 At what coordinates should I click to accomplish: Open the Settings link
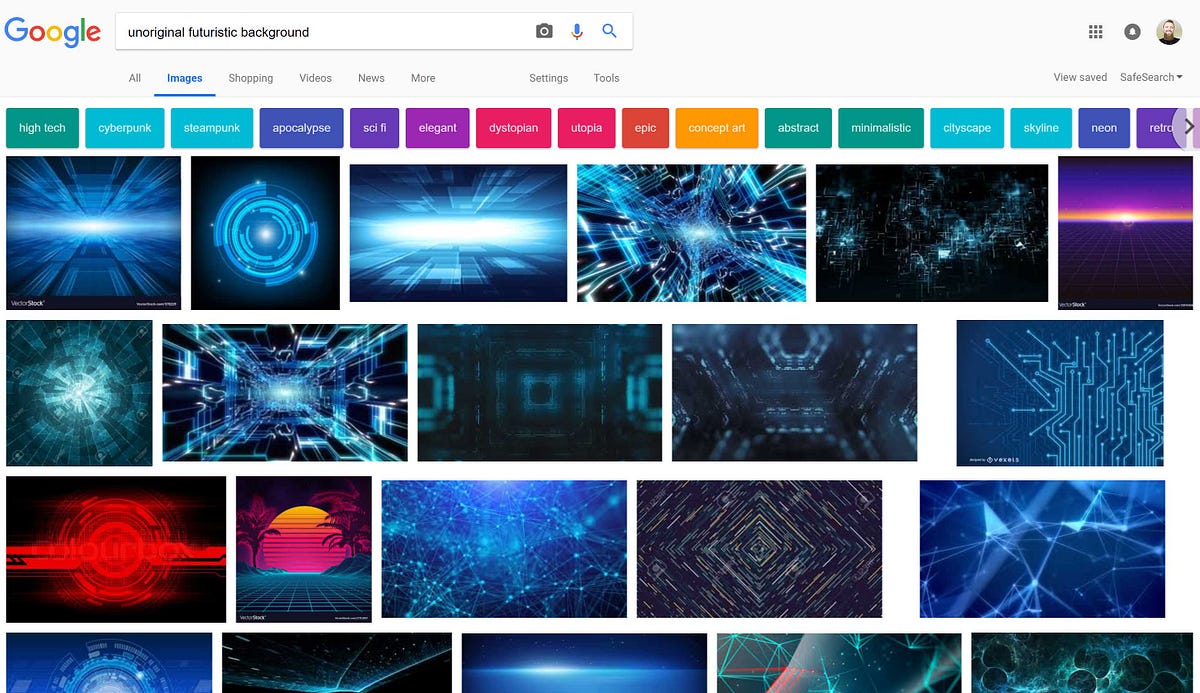(548, 78)
